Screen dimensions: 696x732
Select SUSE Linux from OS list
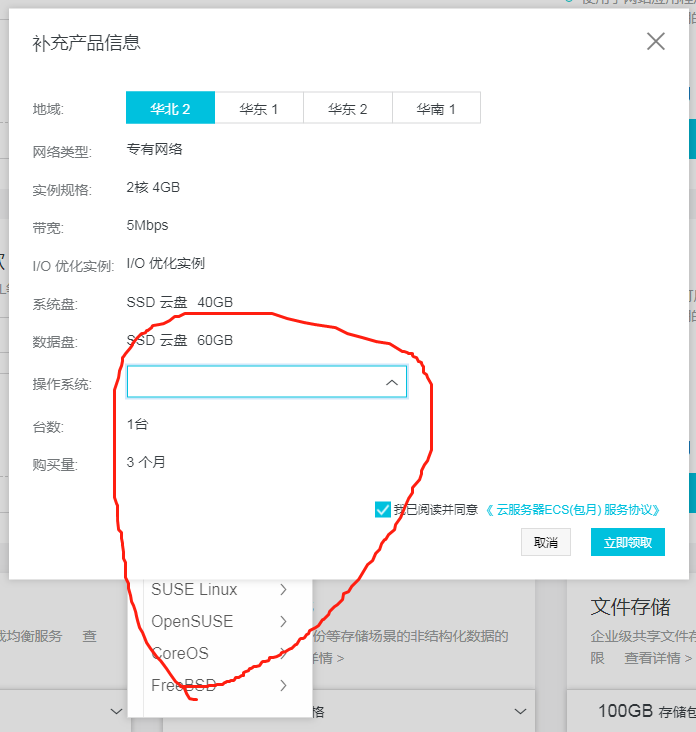pyautogui.click(x=194, y=590)
